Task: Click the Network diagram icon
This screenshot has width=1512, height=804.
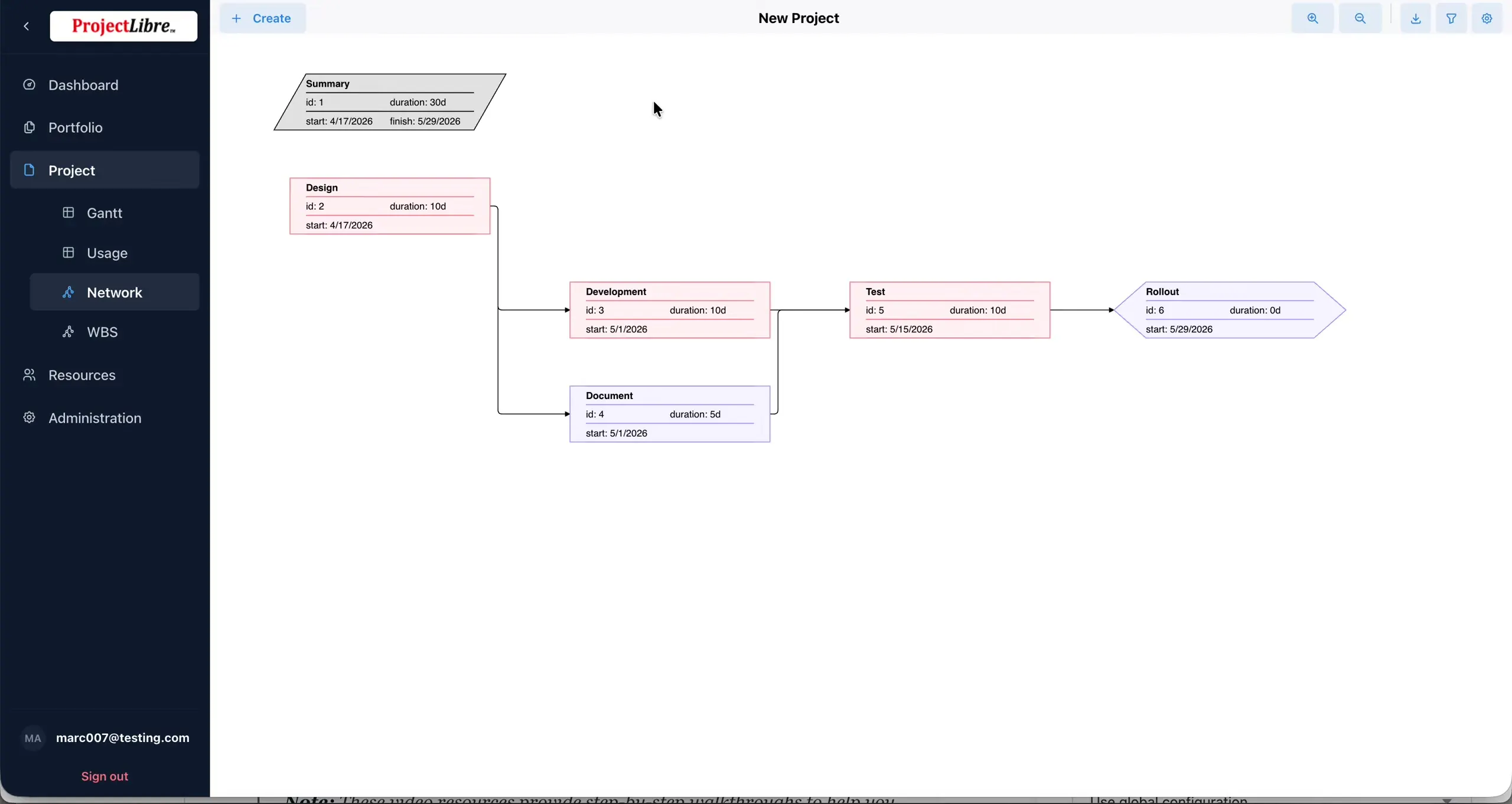Action: (x=69, y=292)
